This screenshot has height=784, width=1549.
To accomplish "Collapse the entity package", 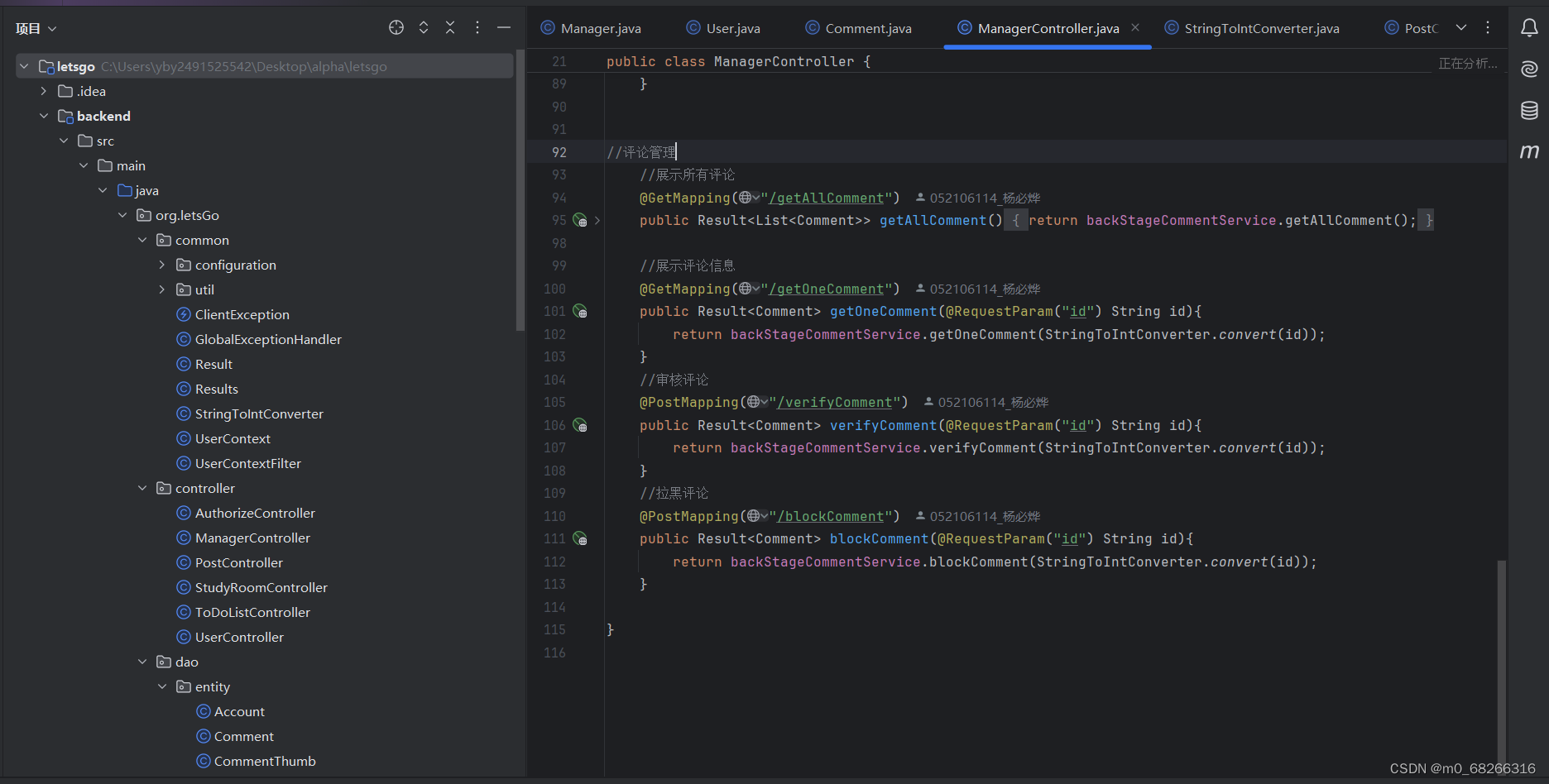I will (162, 686).
